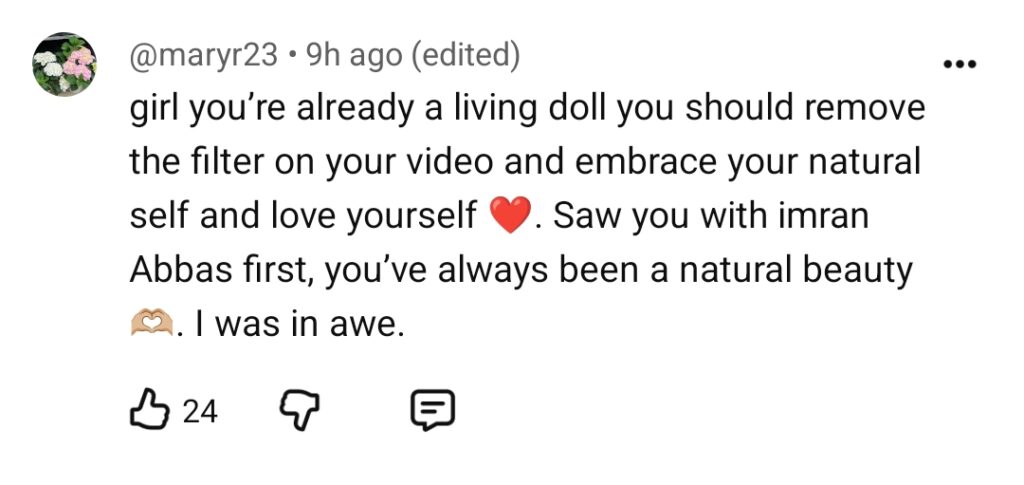
Task: Visit the @maryr23 username link
Action: click(204, 57)
